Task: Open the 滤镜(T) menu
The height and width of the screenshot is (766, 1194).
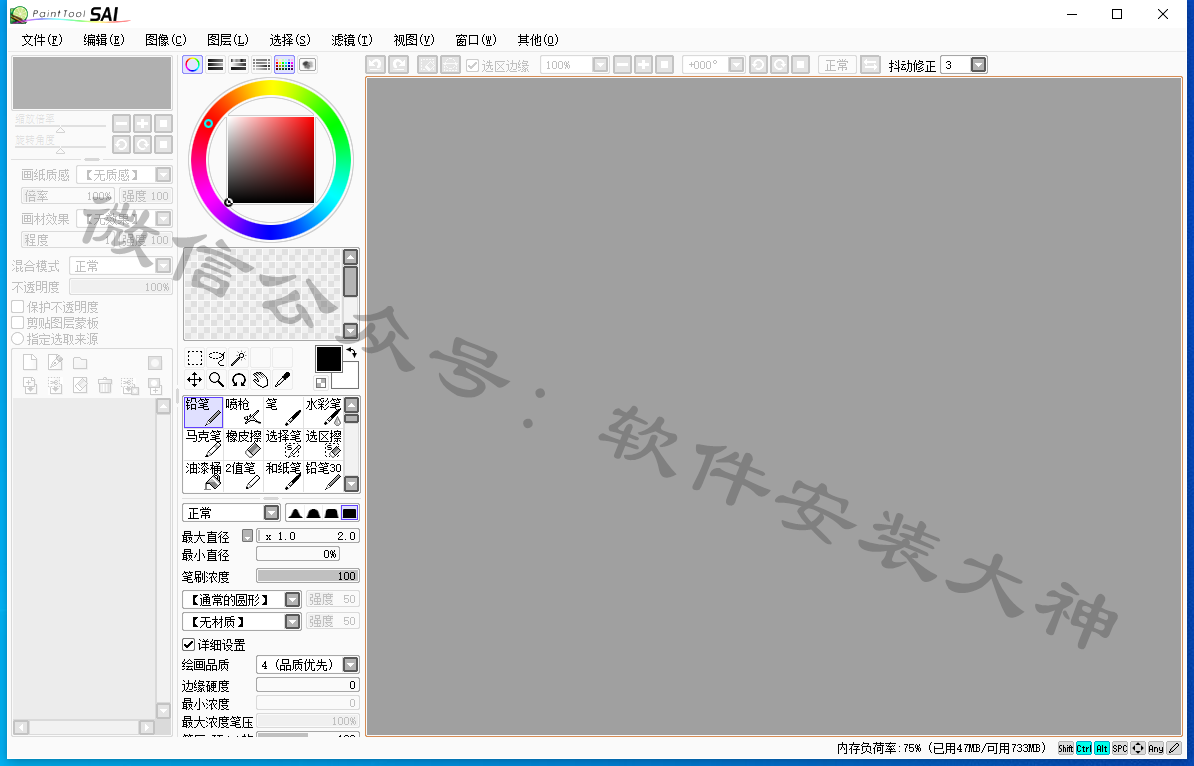Action: point(352,40)
